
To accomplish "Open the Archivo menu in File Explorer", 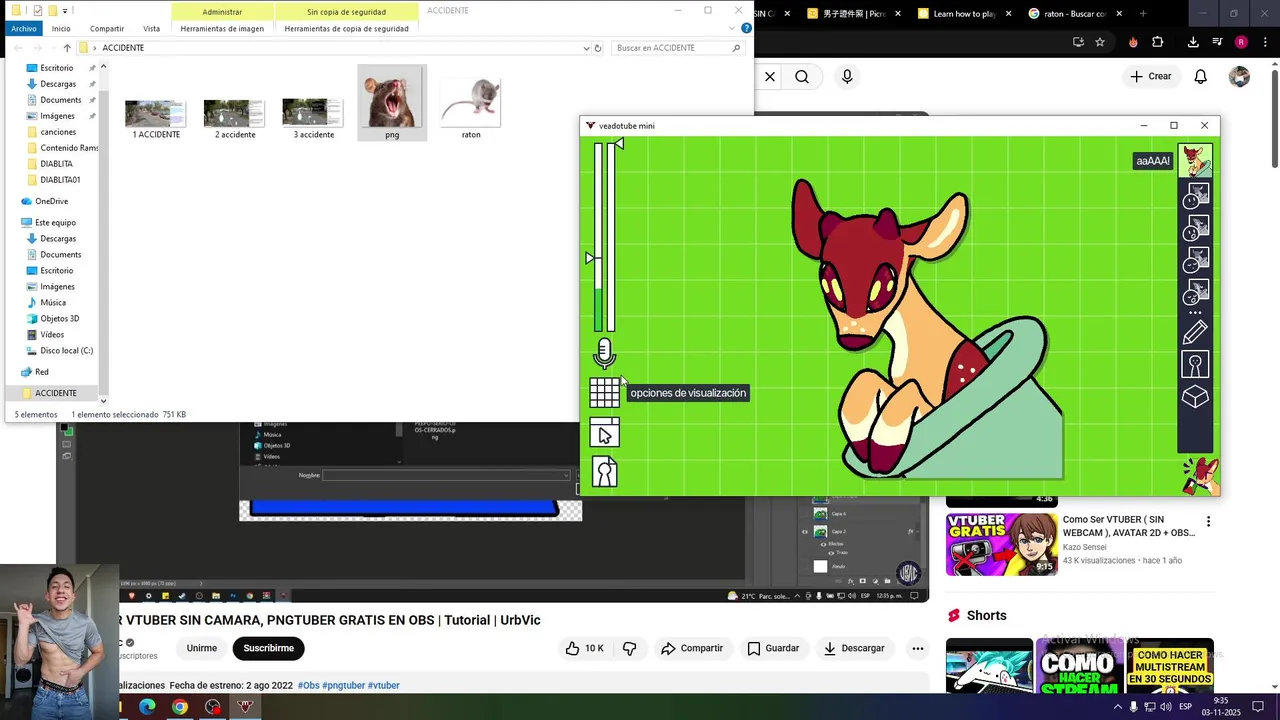I will [24, 29].
